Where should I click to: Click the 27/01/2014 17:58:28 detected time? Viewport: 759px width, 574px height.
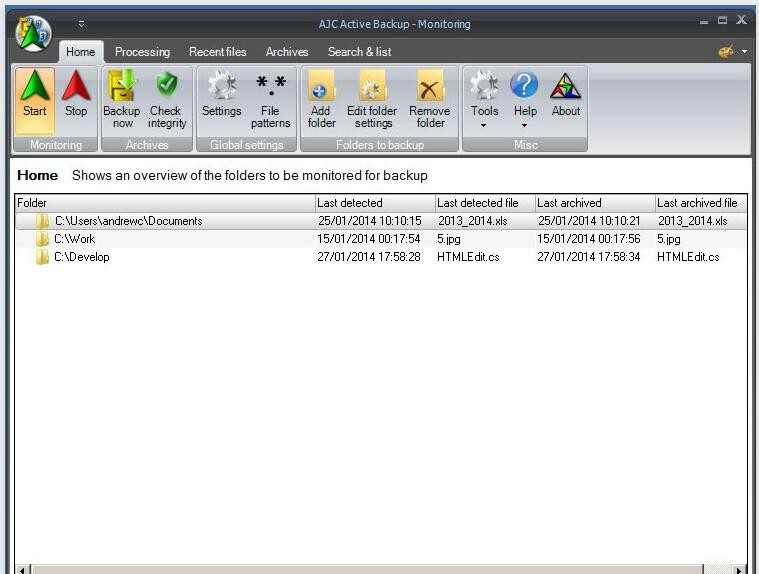(x=368, y=257)
